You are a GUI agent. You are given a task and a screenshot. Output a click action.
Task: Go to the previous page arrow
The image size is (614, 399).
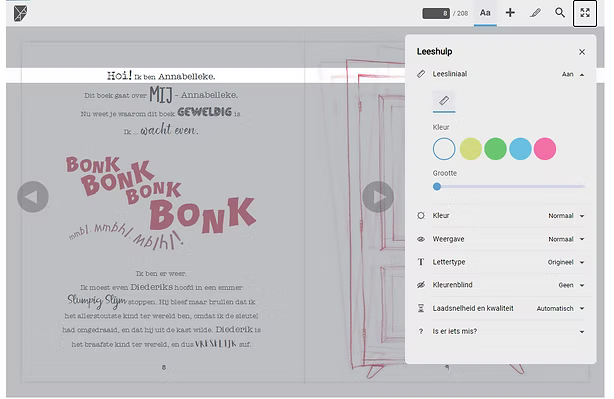pos(33,197)
